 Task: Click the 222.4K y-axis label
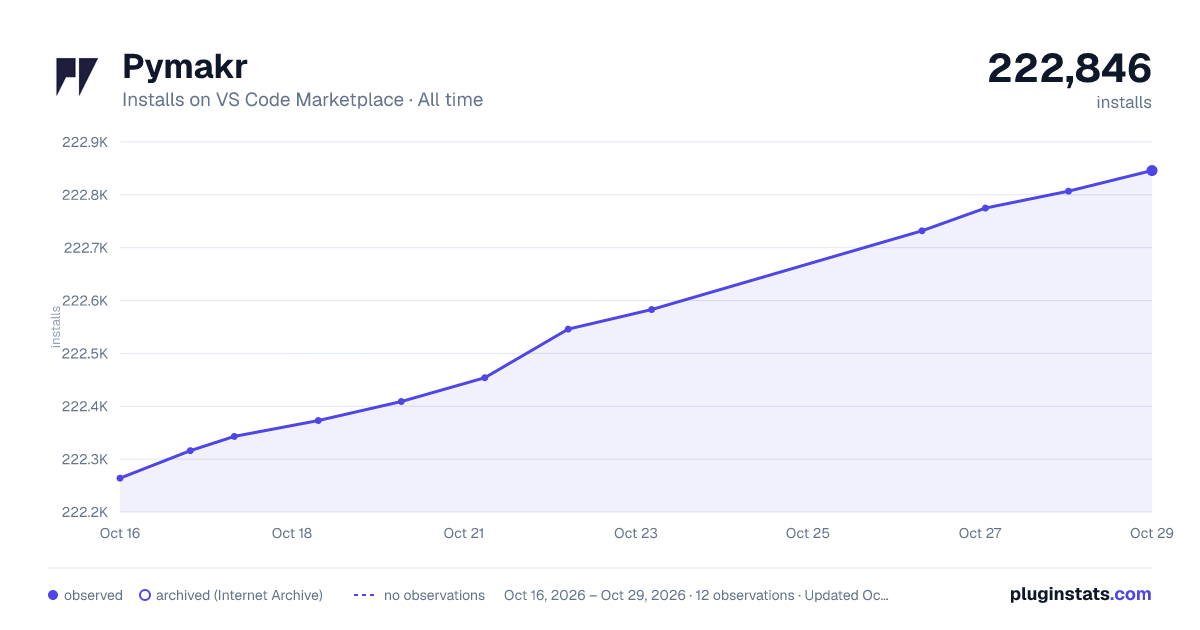85,407
